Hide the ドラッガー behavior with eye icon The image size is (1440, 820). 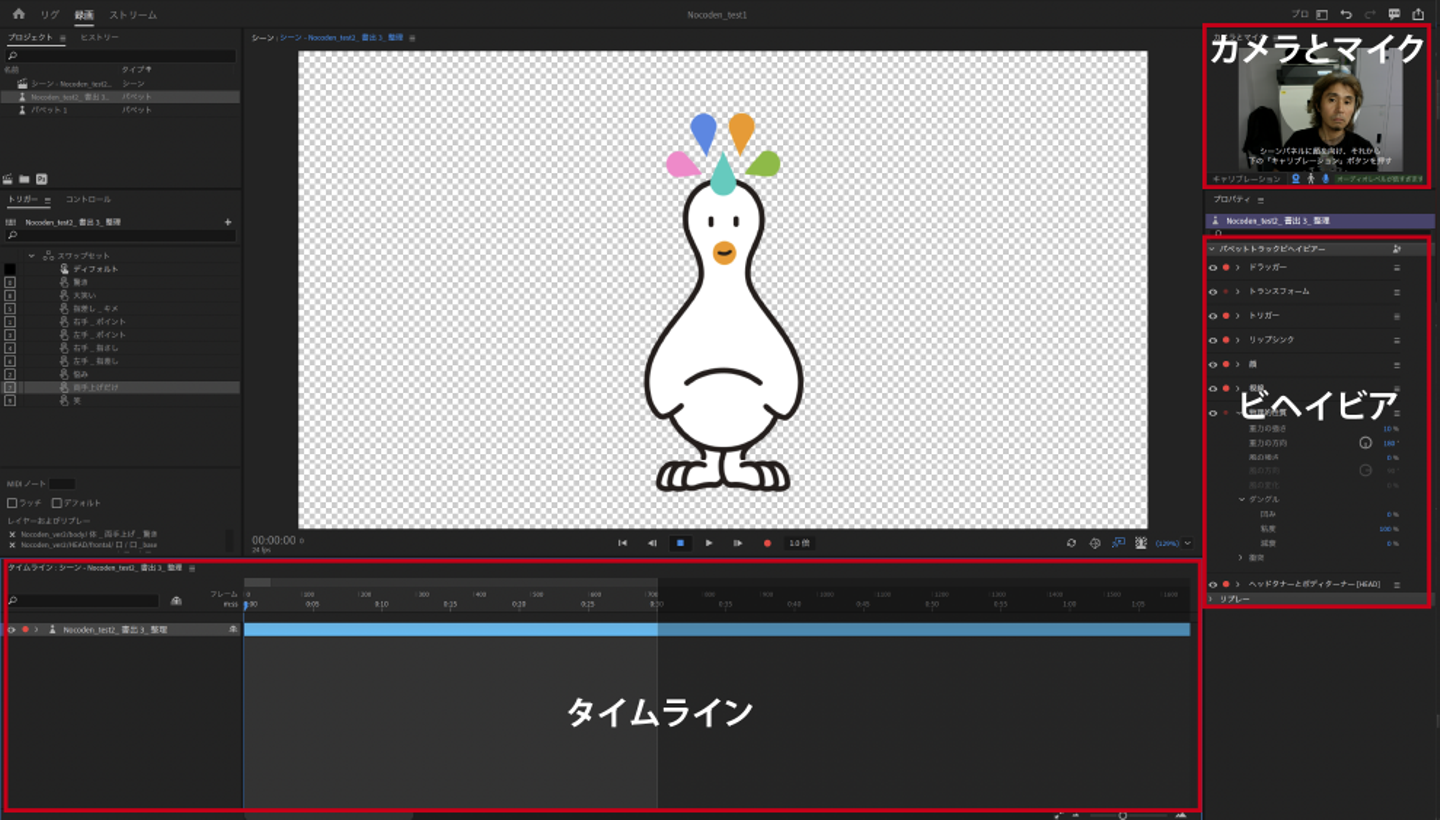pyautogui.click(x=1213, y=268)
